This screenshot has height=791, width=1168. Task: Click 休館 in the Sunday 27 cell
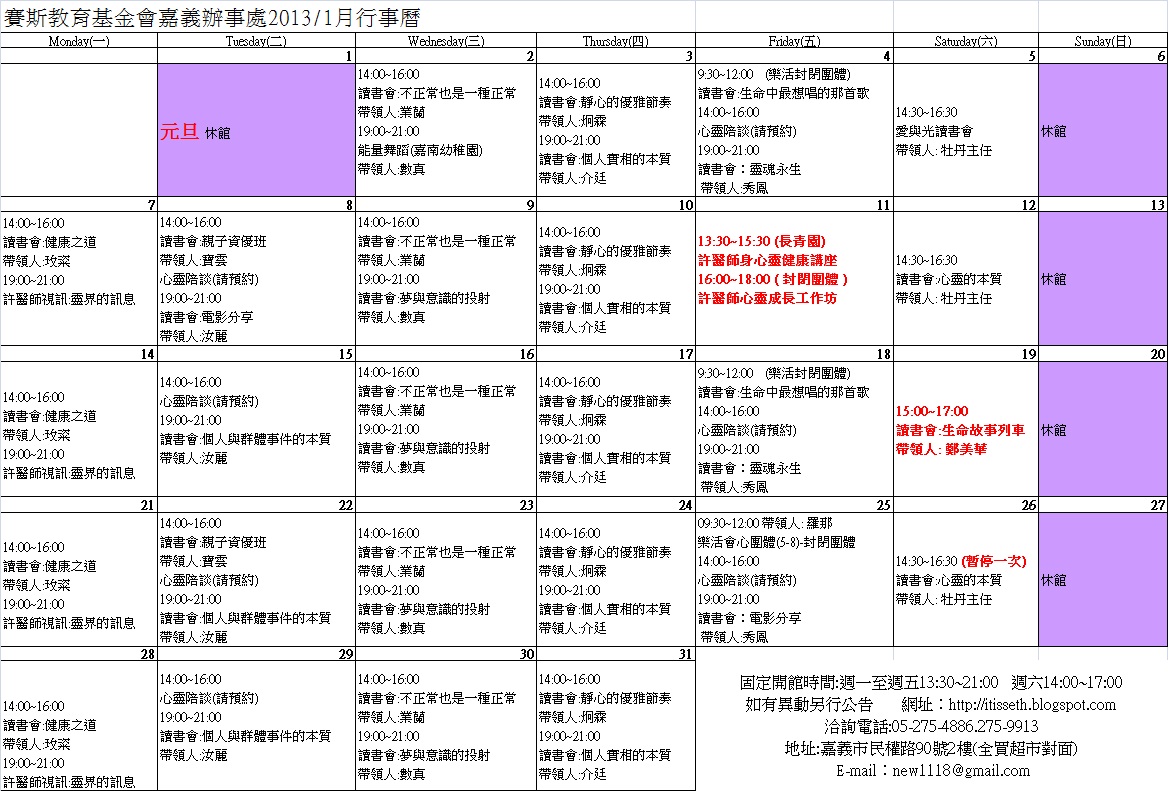click(1053, 580)
